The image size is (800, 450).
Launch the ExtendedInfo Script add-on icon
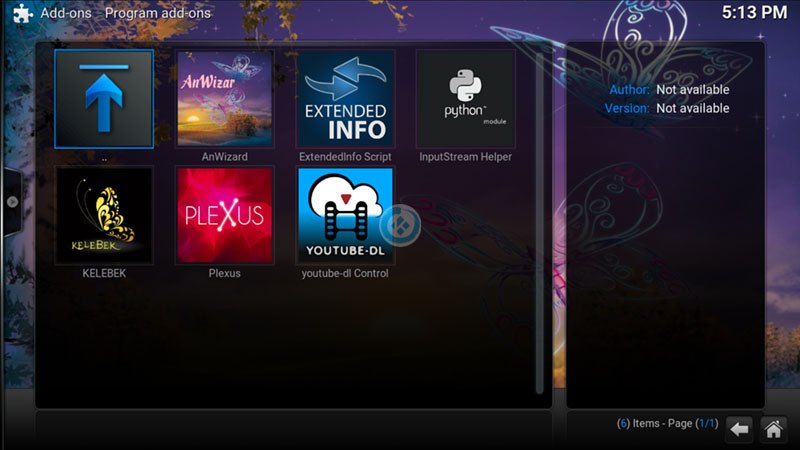point(345,99)
